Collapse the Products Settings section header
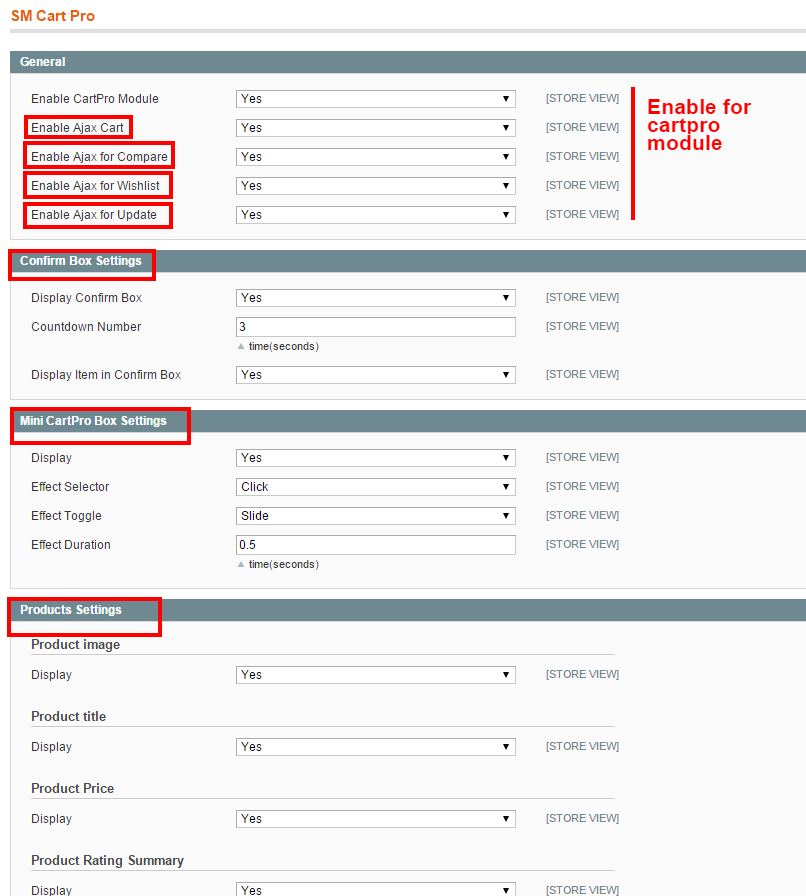Screen dimensions: 806x896 [x=408, y=610]
